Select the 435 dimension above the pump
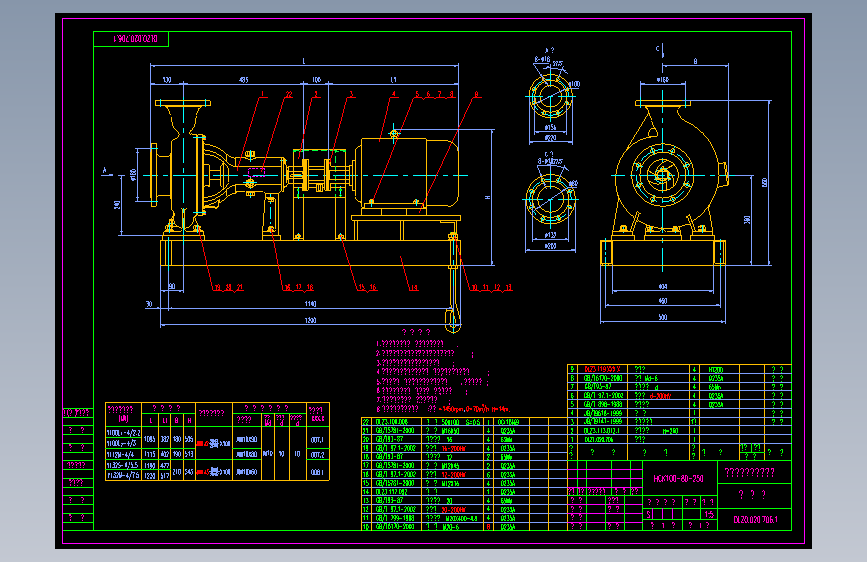 pyautogui.click(x=243, y=80)
